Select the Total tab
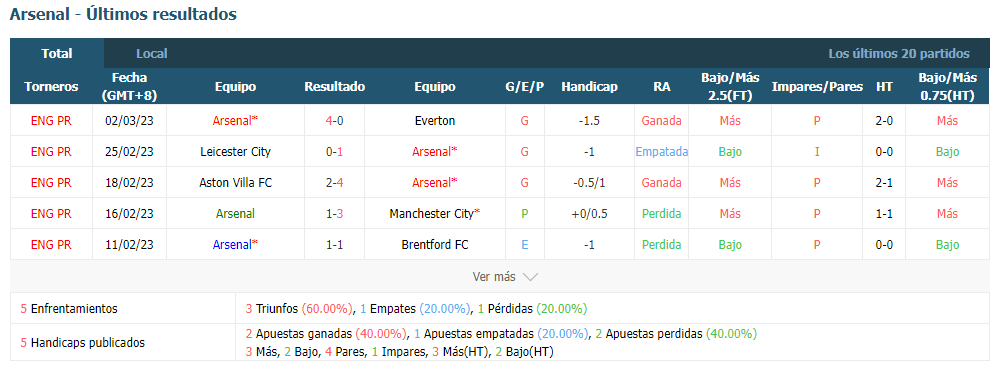The image size is (998, 369). 57,53
